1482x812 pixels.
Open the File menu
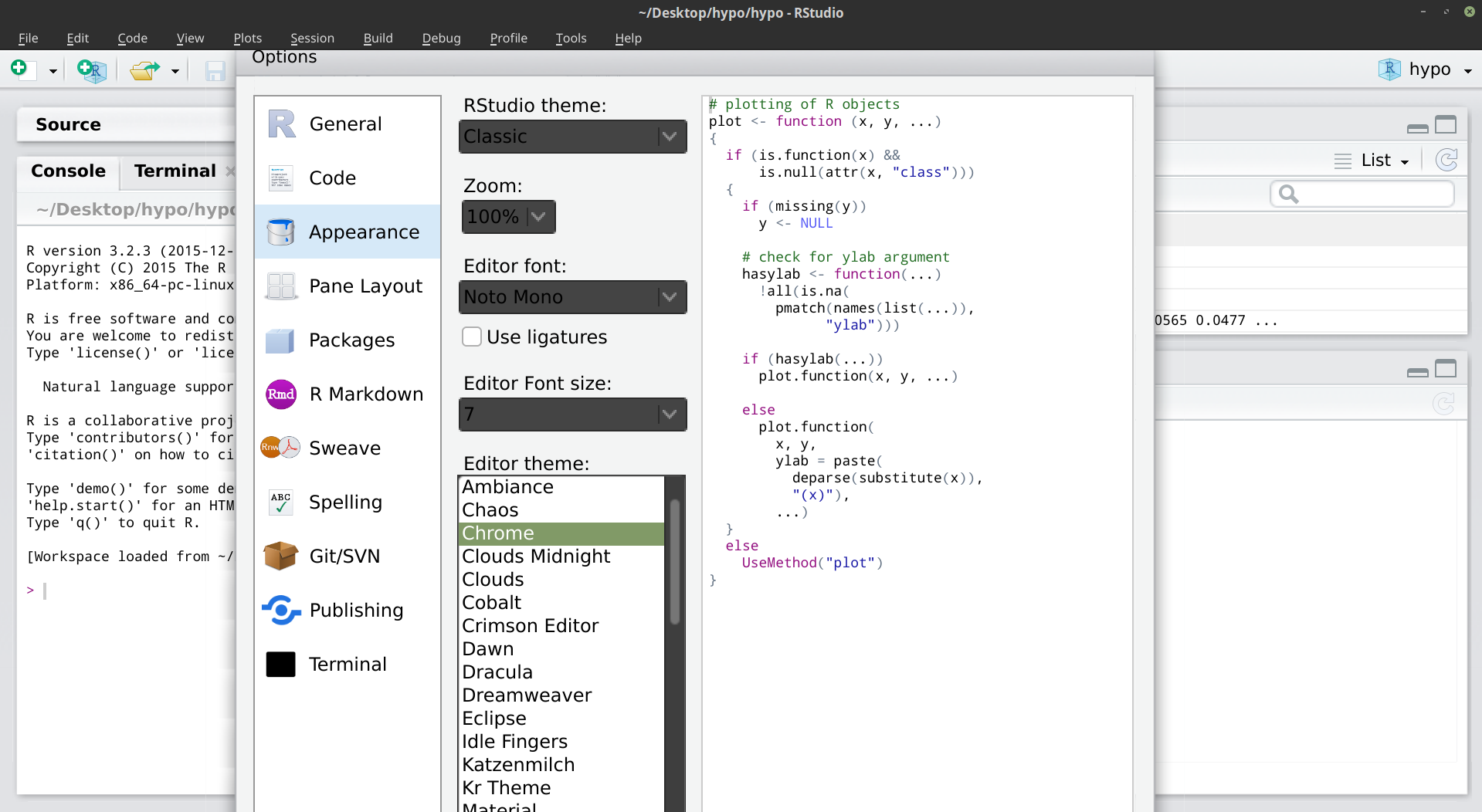pyautogui.click(x=29, y=38)
